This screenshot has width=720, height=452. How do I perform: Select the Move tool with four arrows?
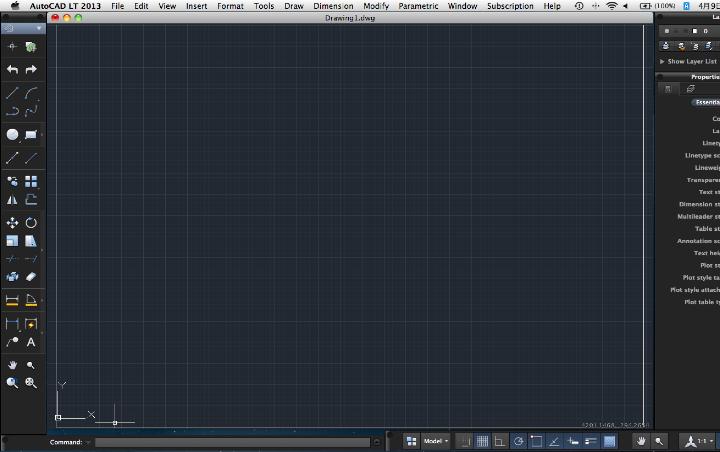click(12, 223)
